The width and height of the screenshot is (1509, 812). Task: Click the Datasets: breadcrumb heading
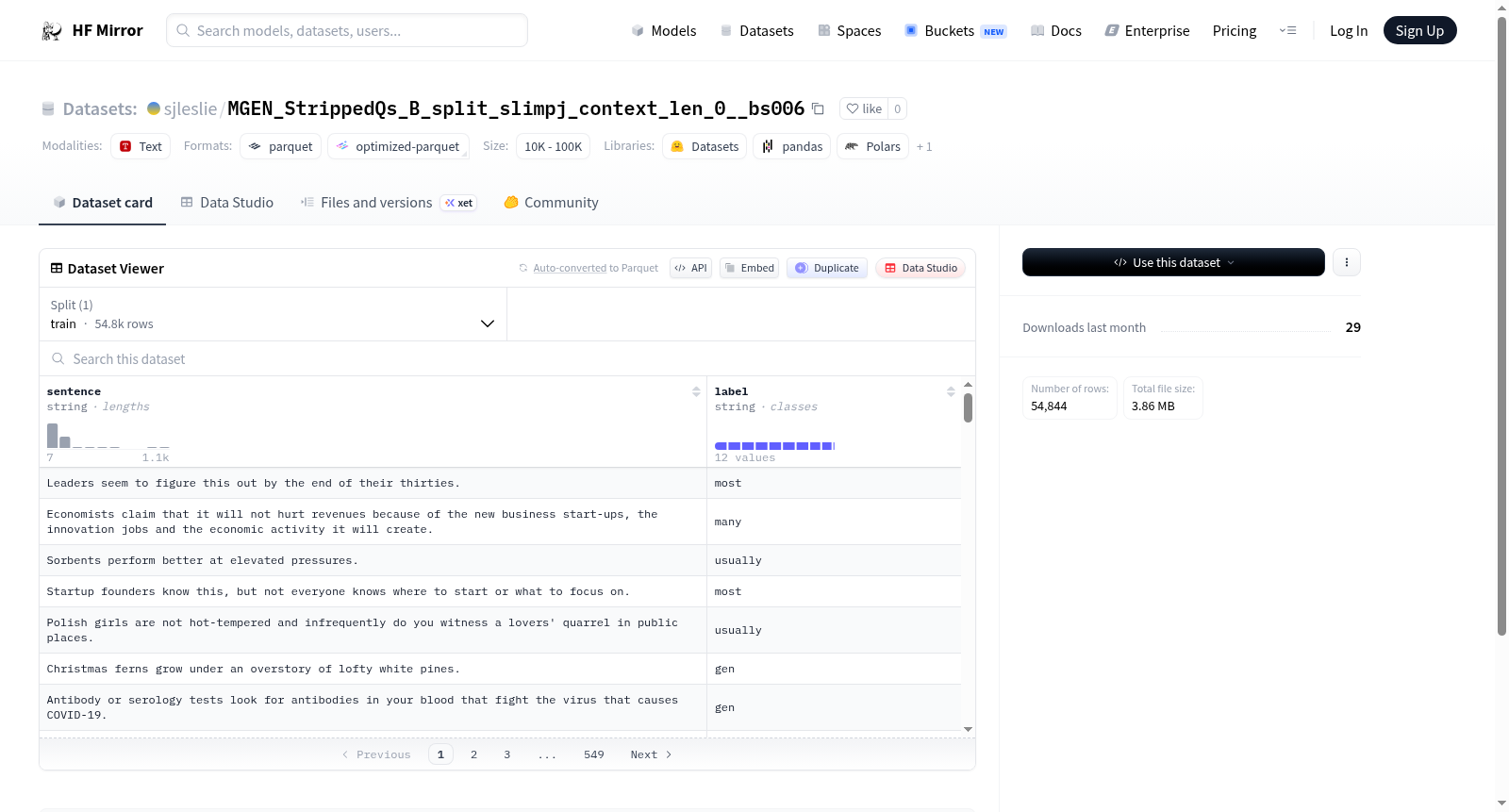coord(100,109)
